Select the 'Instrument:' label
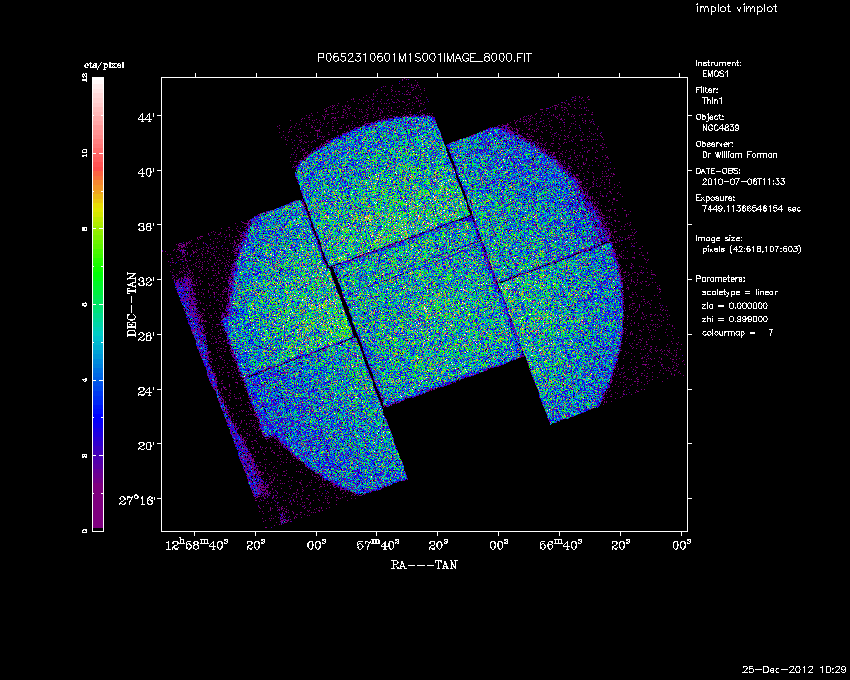 [x=718, y=63]
